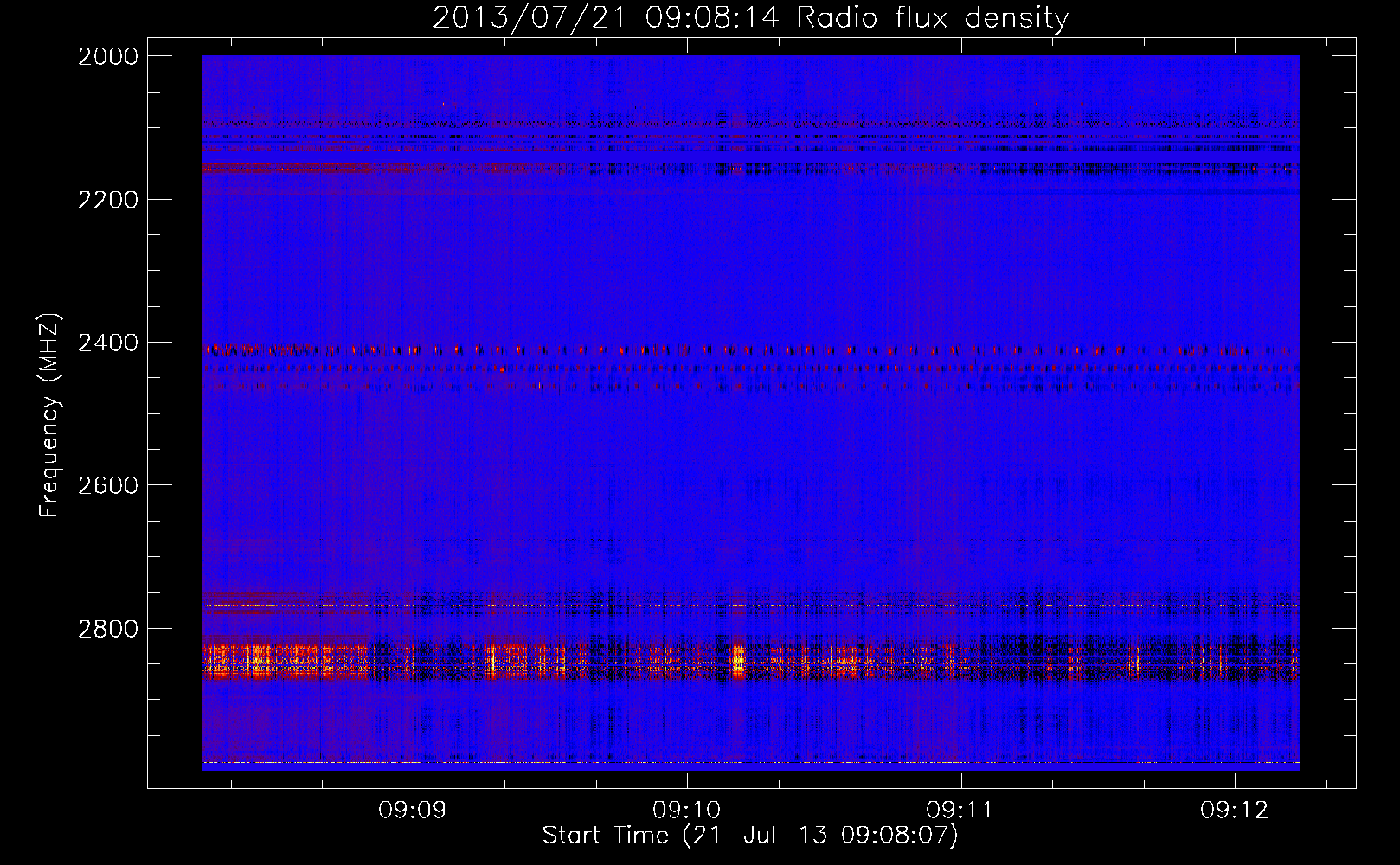Click the 2400 frequency tick label
Screen dimensions: 1400x865
(x=108, y=343)
